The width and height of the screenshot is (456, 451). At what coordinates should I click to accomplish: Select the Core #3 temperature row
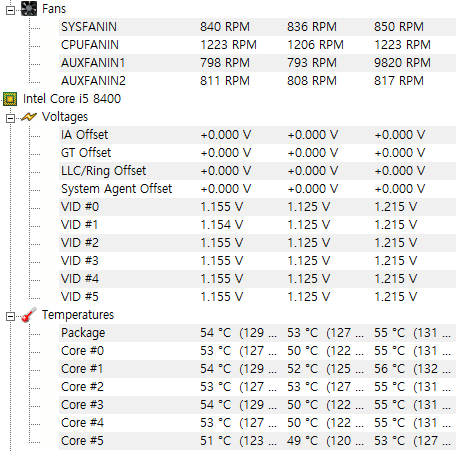click(x=257, y=405)
